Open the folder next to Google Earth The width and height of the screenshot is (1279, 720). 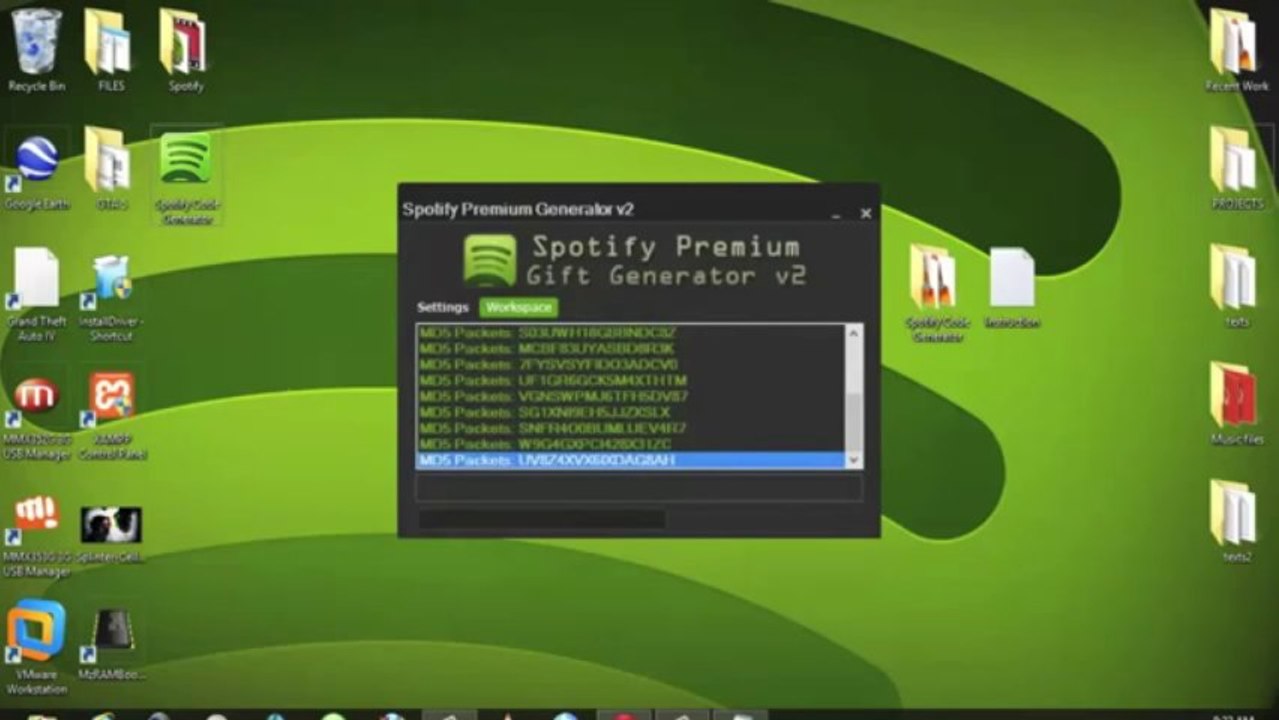(x=110, y=168)
